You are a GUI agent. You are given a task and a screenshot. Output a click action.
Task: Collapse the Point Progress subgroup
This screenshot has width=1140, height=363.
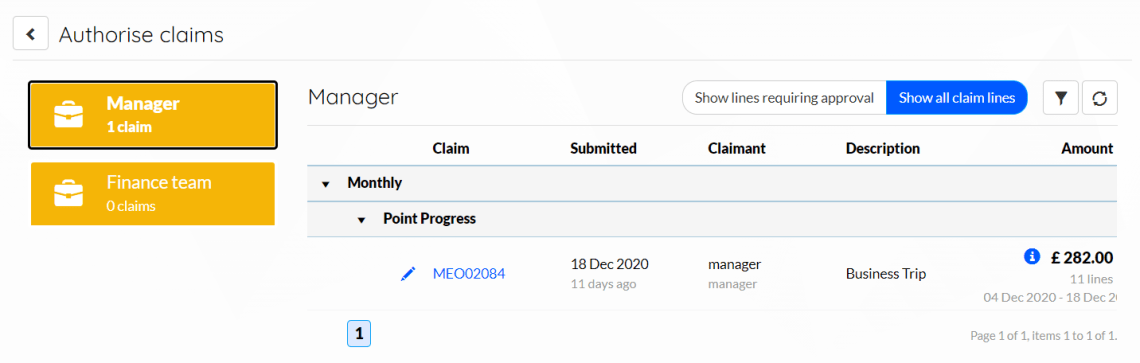(361, 220)
